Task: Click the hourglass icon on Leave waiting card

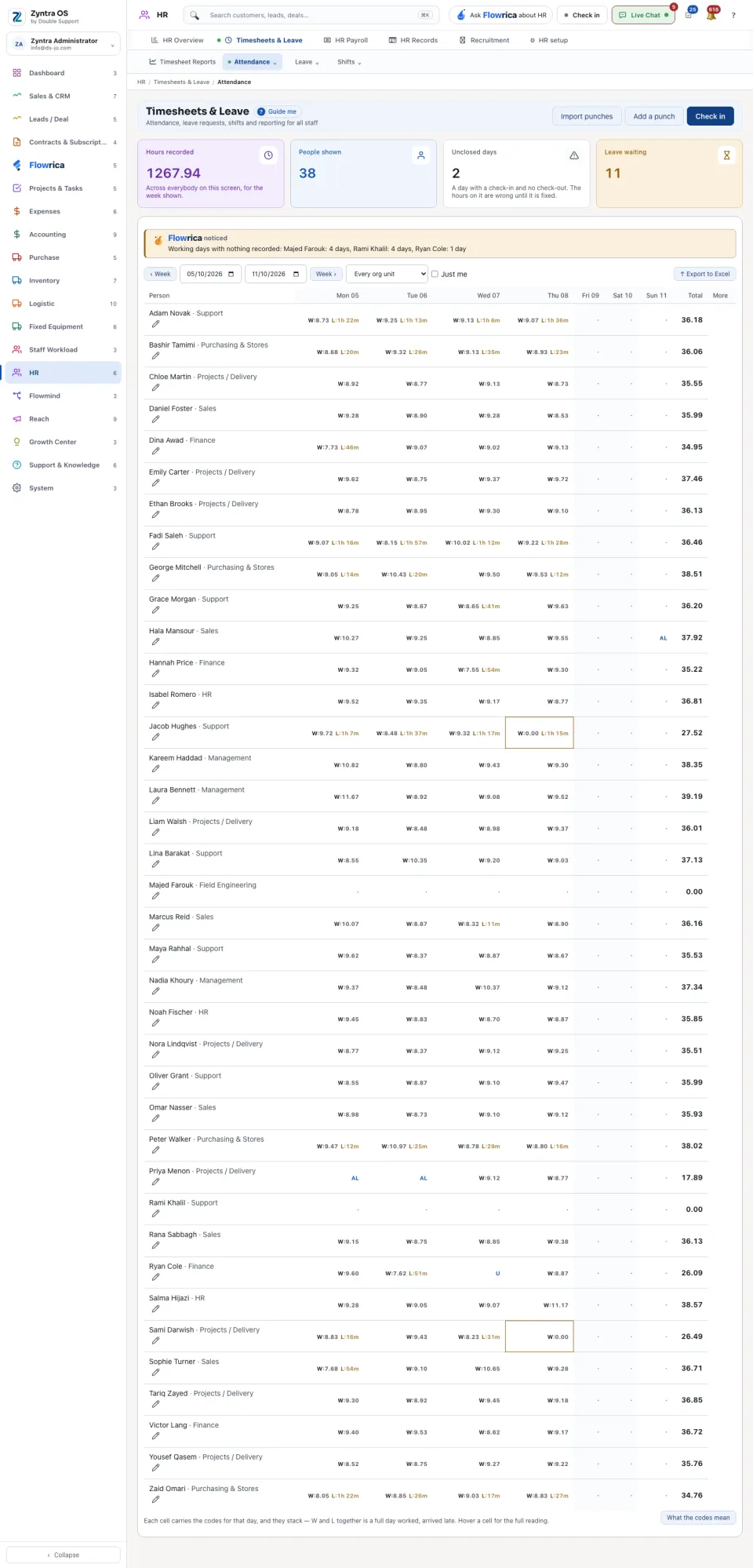Action: point(726,155)
